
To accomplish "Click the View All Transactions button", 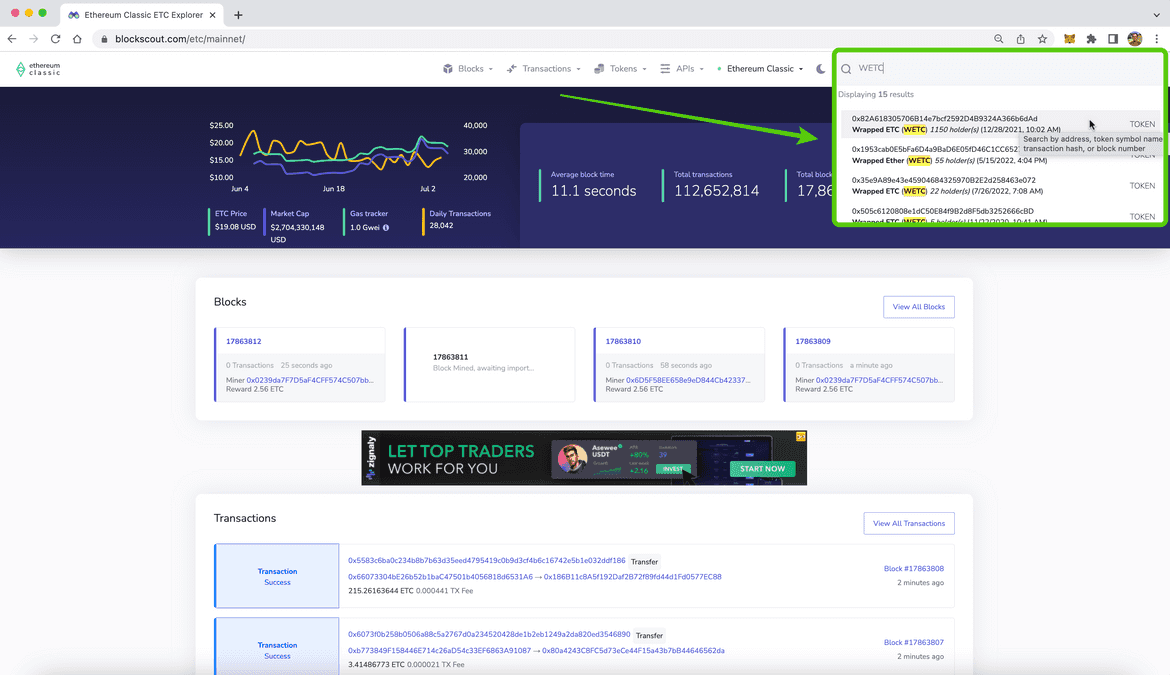I will 909,523.
